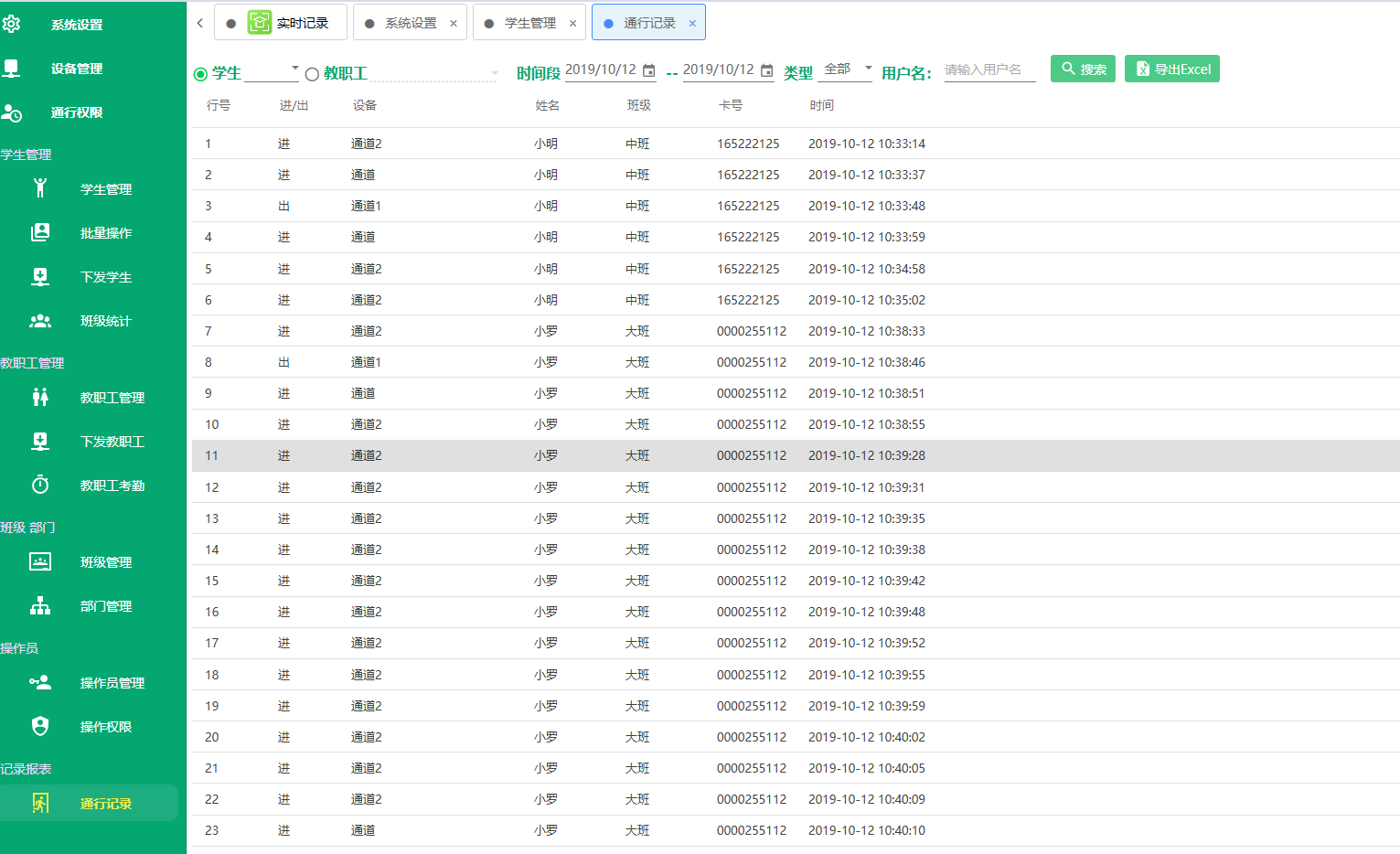
Task: Collapse tabs with left chevron arrow
Action: click(x=200, y=23)
